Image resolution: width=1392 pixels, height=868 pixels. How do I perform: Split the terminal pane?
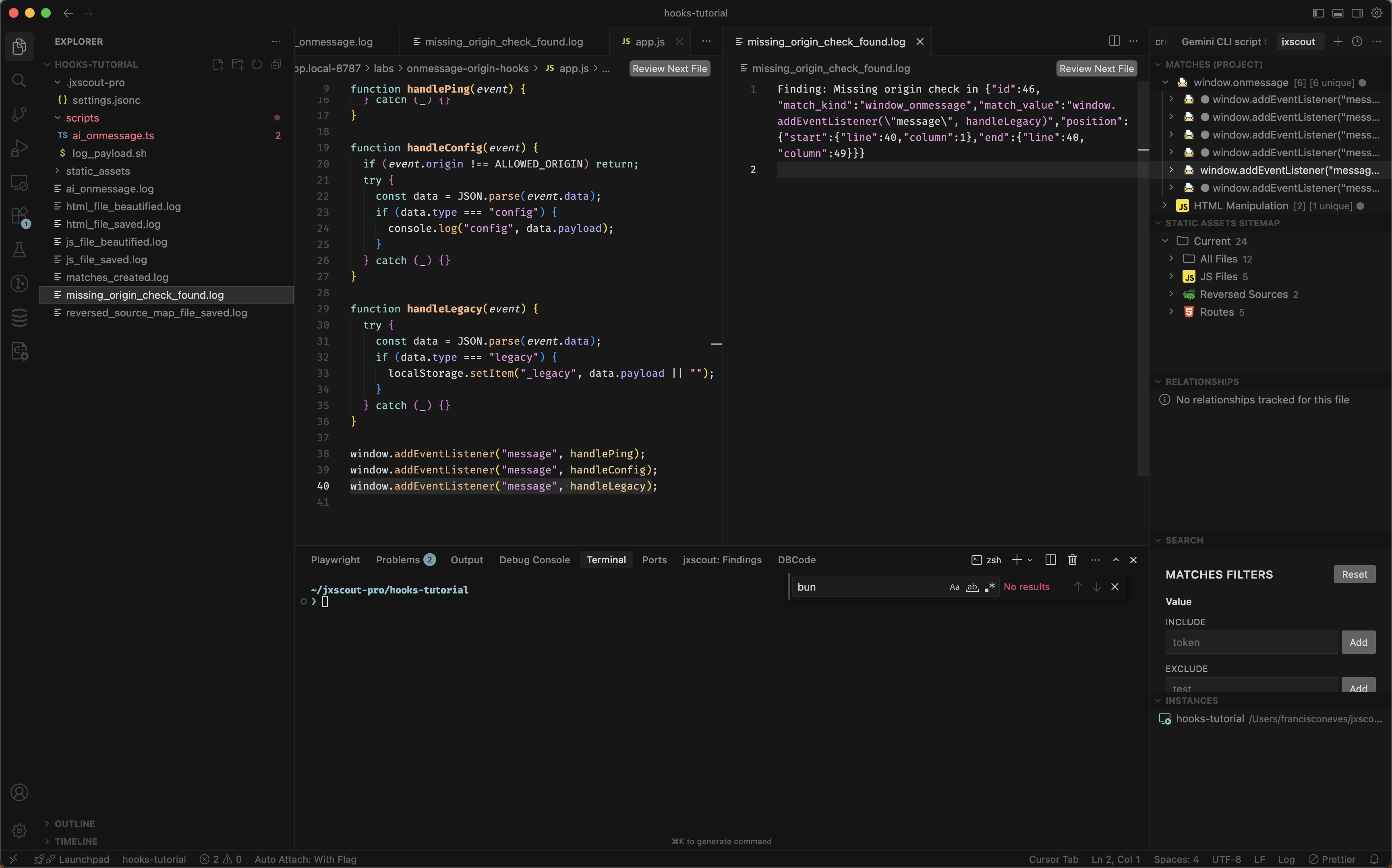tap(1050, 560)
